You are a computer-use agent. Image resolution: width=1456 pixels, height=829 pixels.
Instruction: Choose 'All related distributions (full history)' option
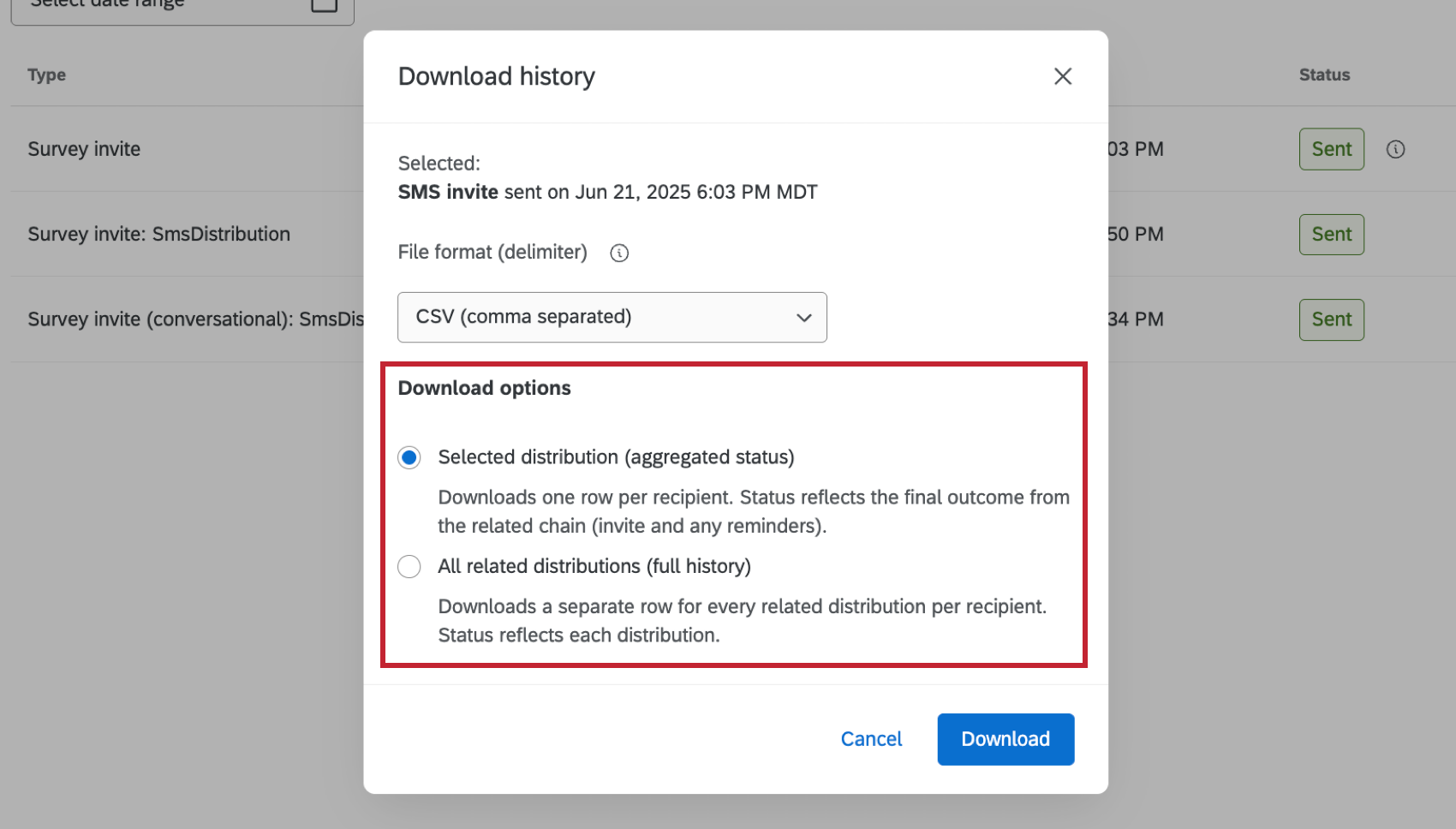pos(409,566)
